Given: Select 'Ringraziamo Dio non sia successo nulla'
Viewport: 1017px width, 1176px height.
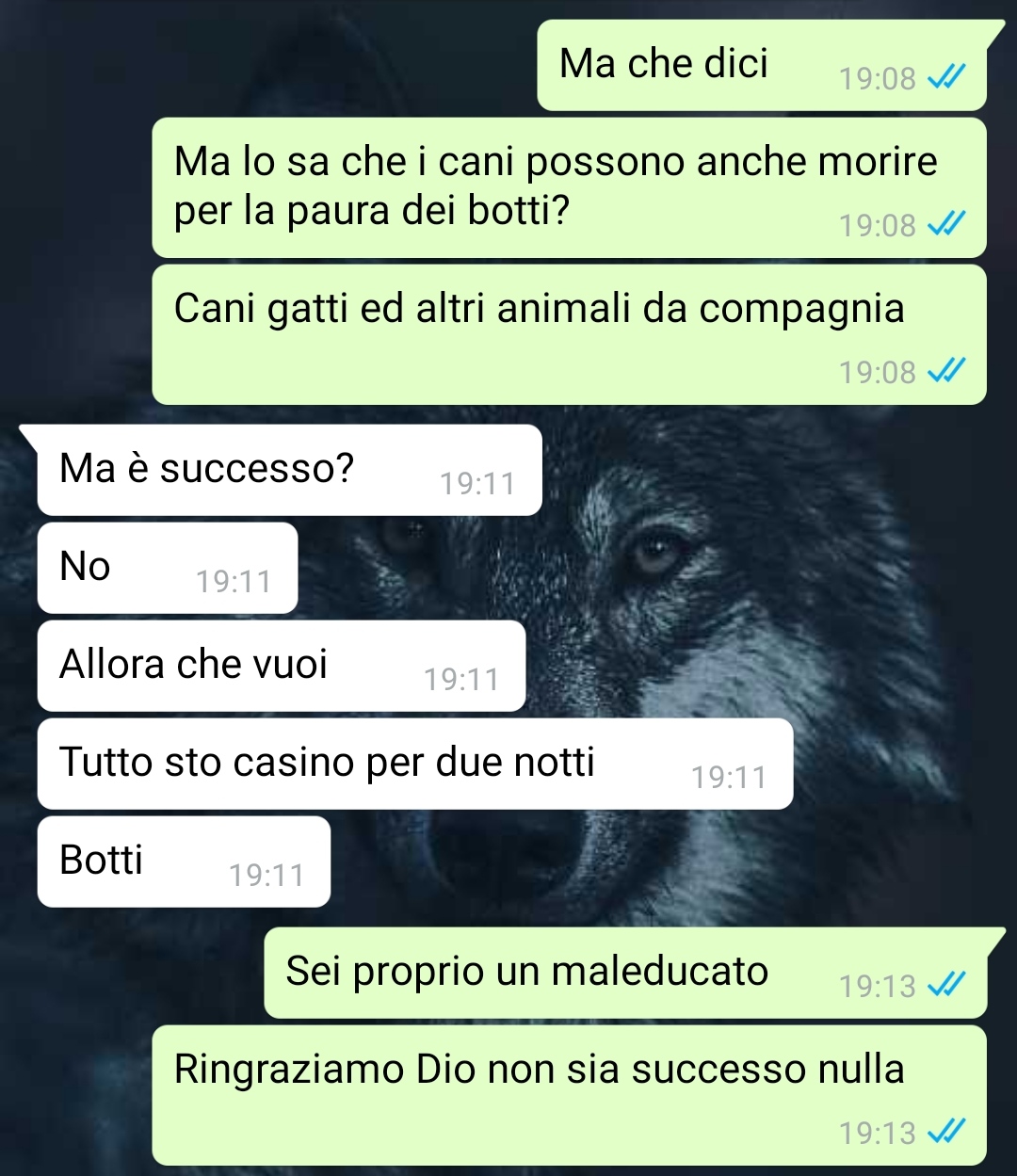Looking at the screenshot, I should pyautogui.click(x=569, y=1095).
